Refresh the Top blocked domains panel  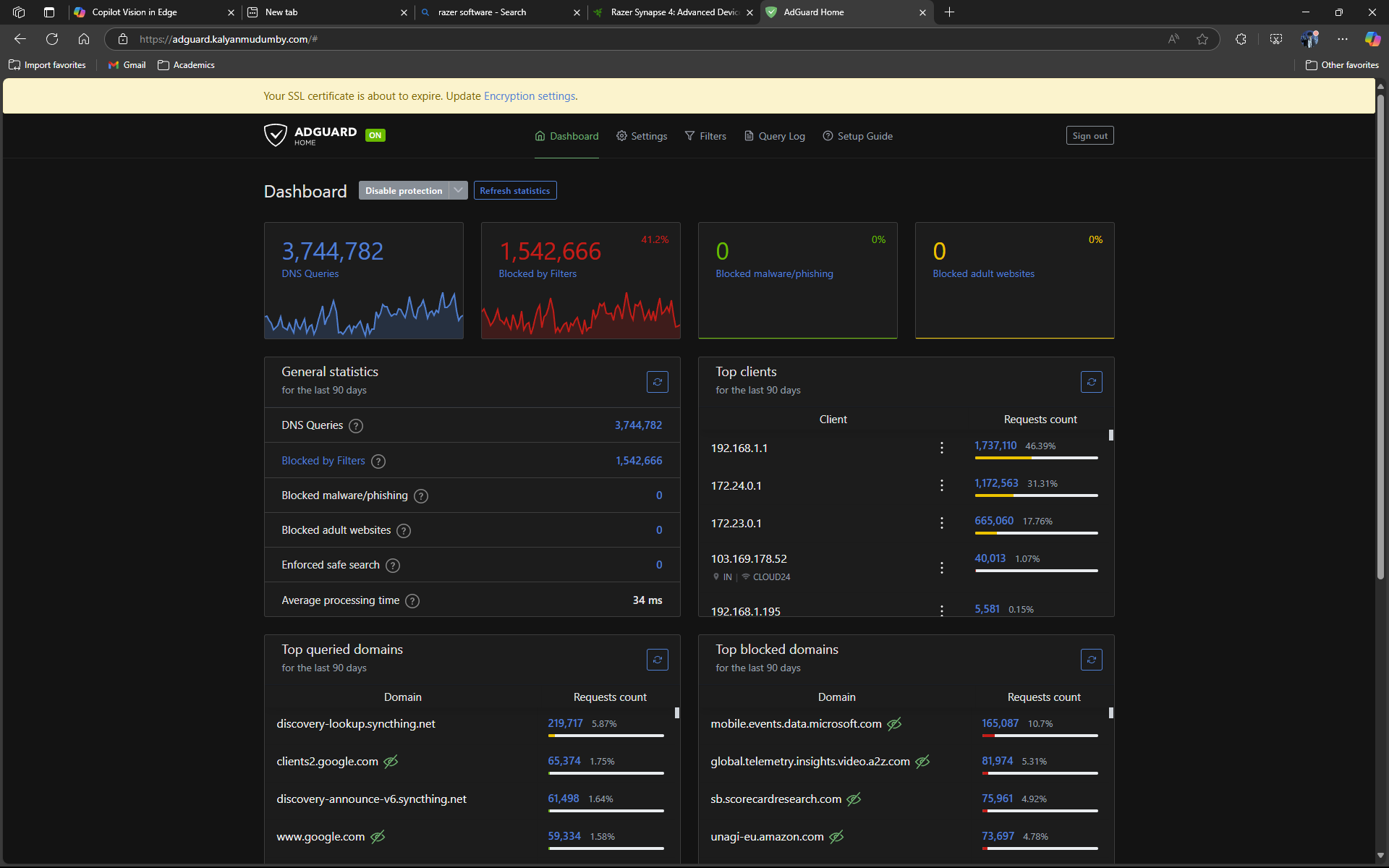(x=1091, y=660)
